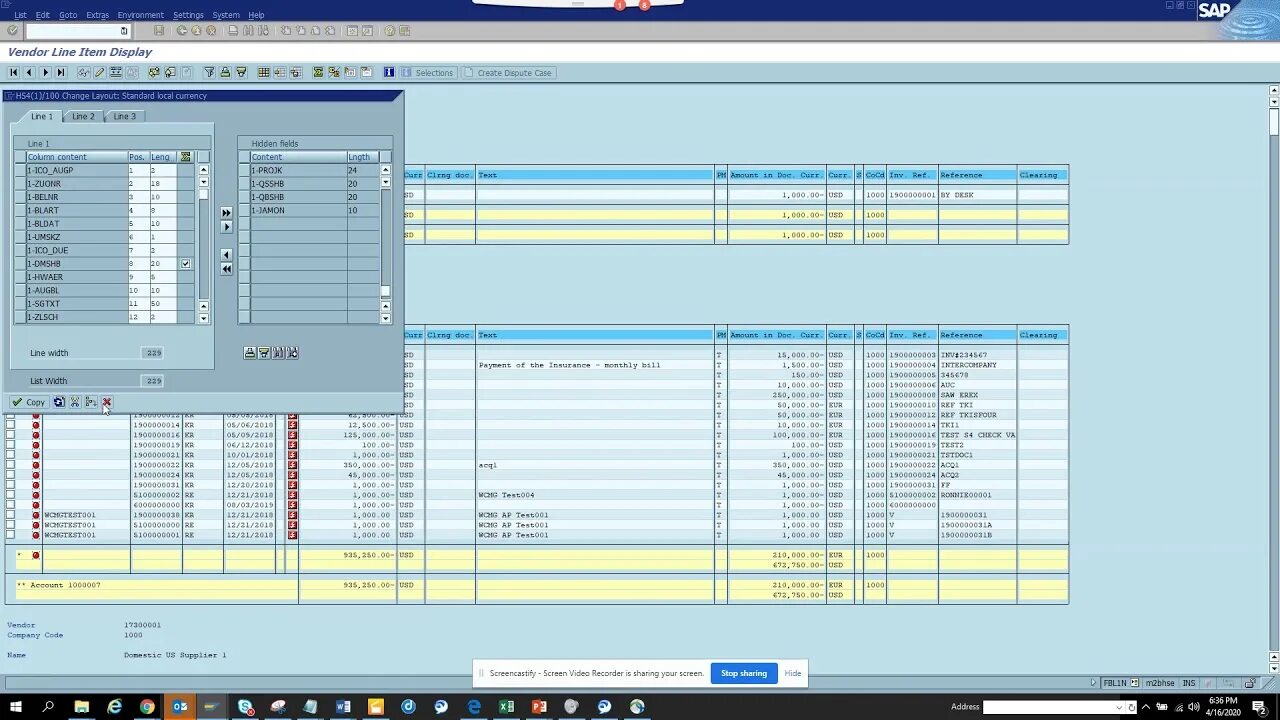Click the Create Dispute Case button
1280x720 pixels.
[508, 72]
